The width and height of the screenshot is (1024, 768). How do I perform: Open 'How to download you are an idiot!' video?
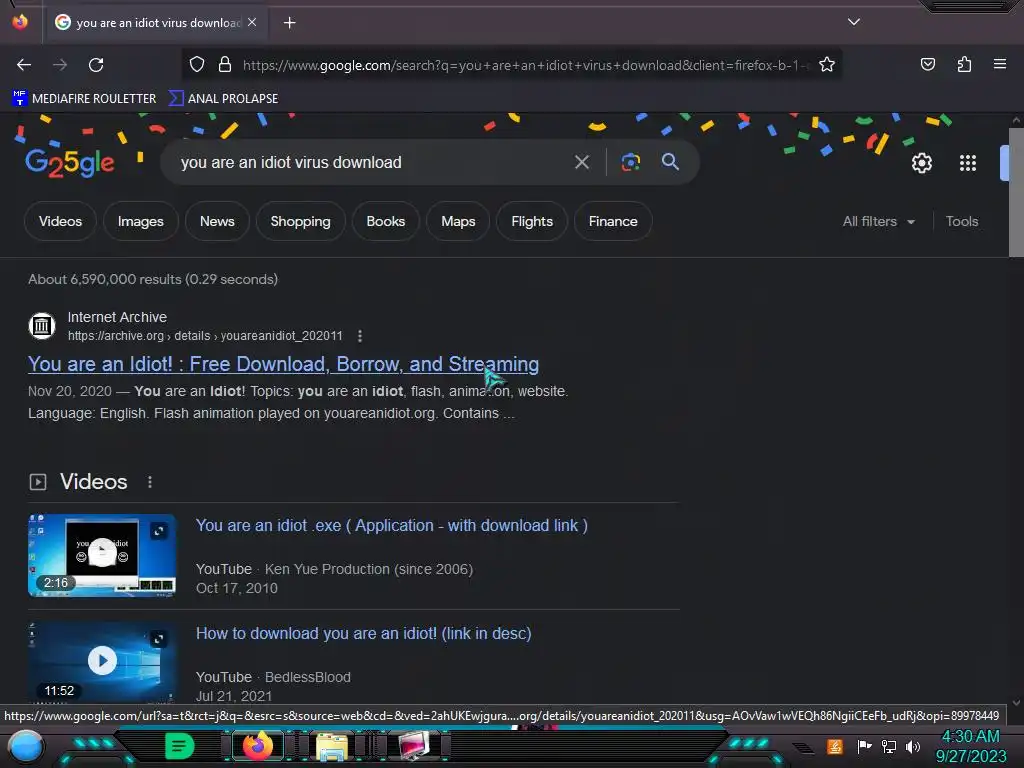coord(364,633)
